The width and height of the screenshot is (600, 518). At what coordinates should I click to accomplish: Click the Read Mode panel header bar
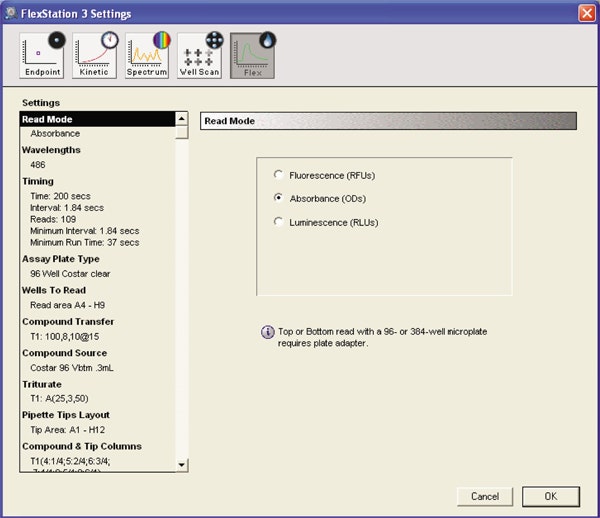[388, 121]
